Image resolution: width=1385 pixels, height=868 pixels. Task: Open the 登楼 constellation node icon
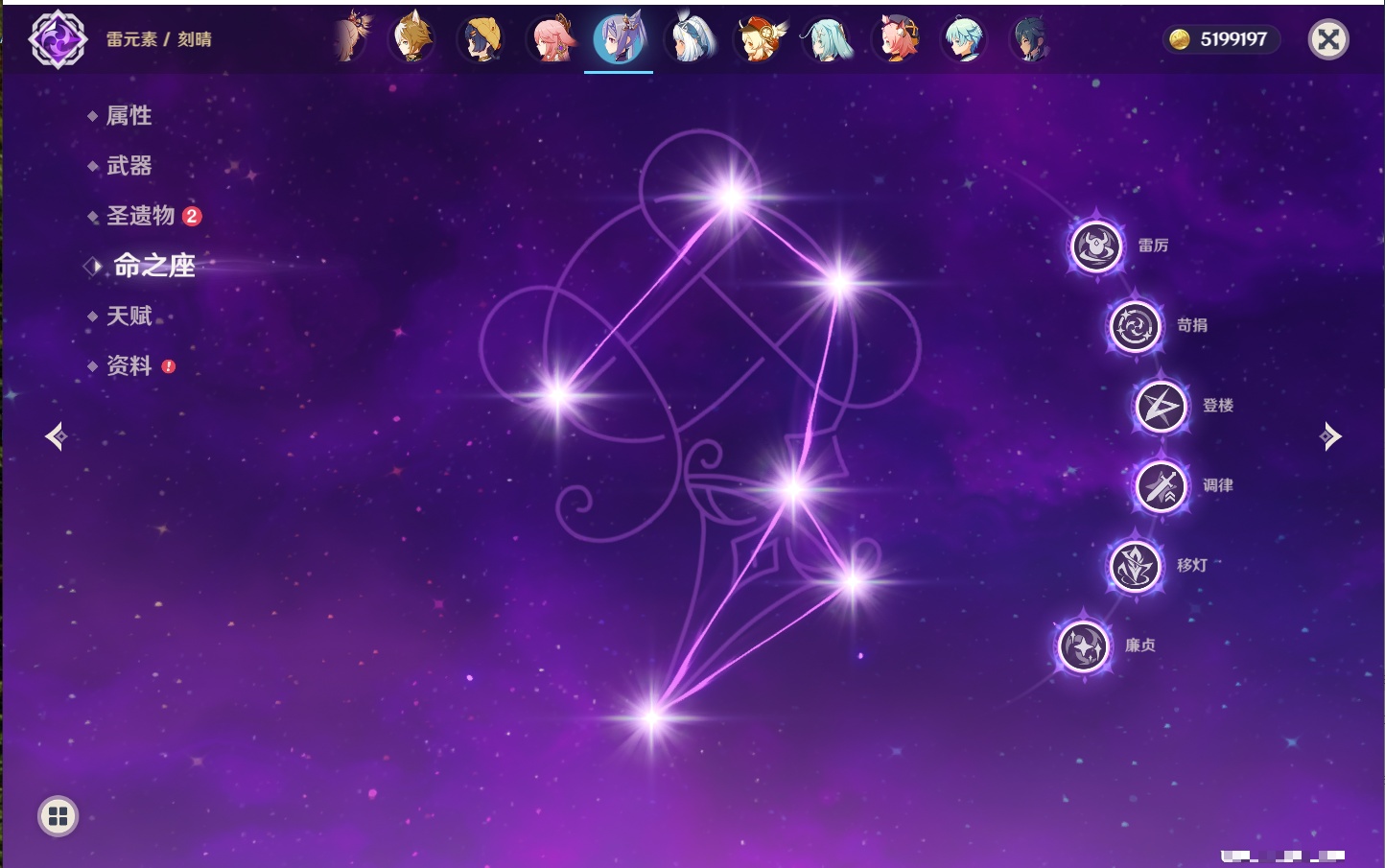(x=1162, y=406)
